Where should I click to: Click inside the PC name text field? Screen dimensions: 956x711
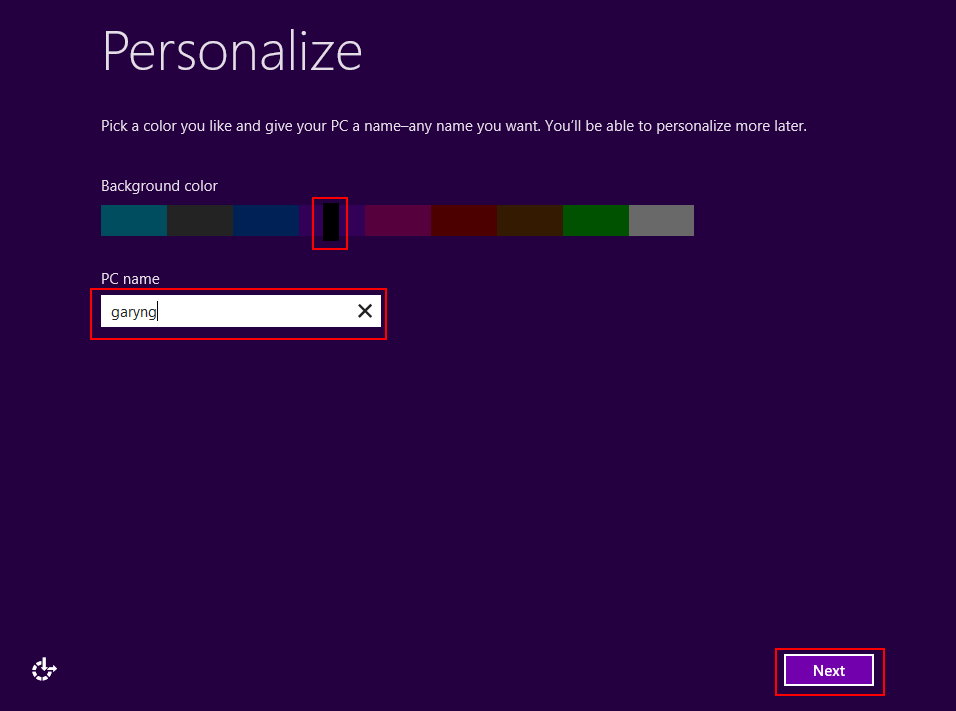tap(241, 311)
